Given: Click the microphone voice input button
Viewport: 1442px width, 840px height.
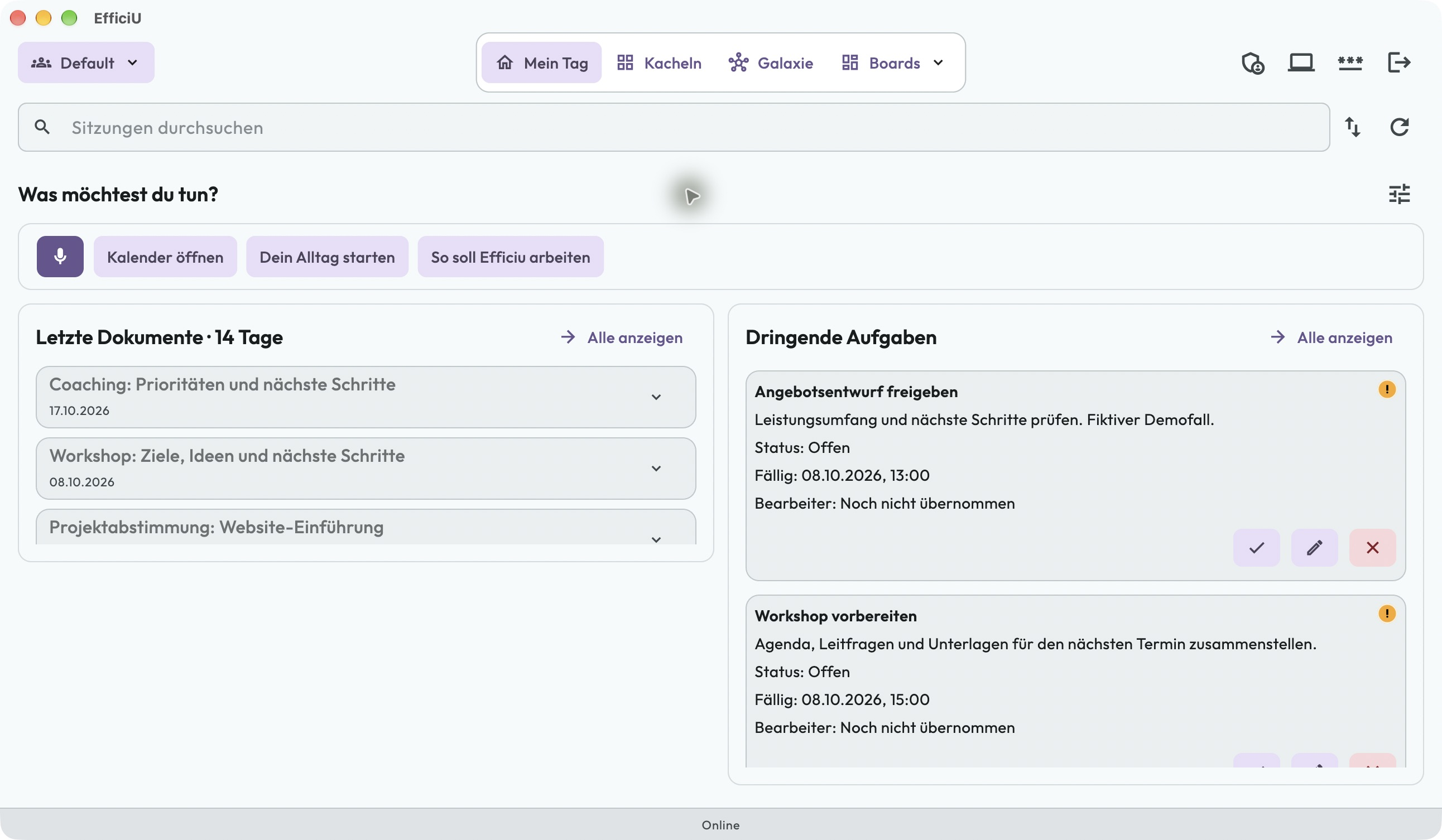Looking at the screenshot, I should click(60, 257).
